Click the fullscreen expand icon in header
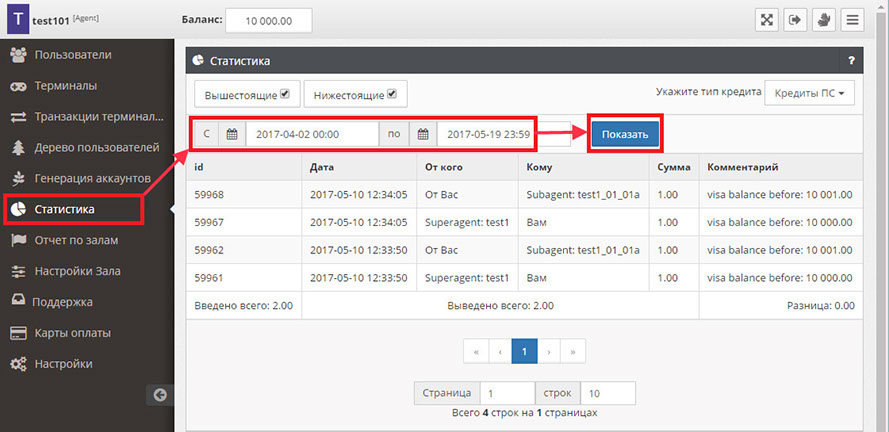The height and width of the screenshot is (432, 889). (x=766, y=20)
